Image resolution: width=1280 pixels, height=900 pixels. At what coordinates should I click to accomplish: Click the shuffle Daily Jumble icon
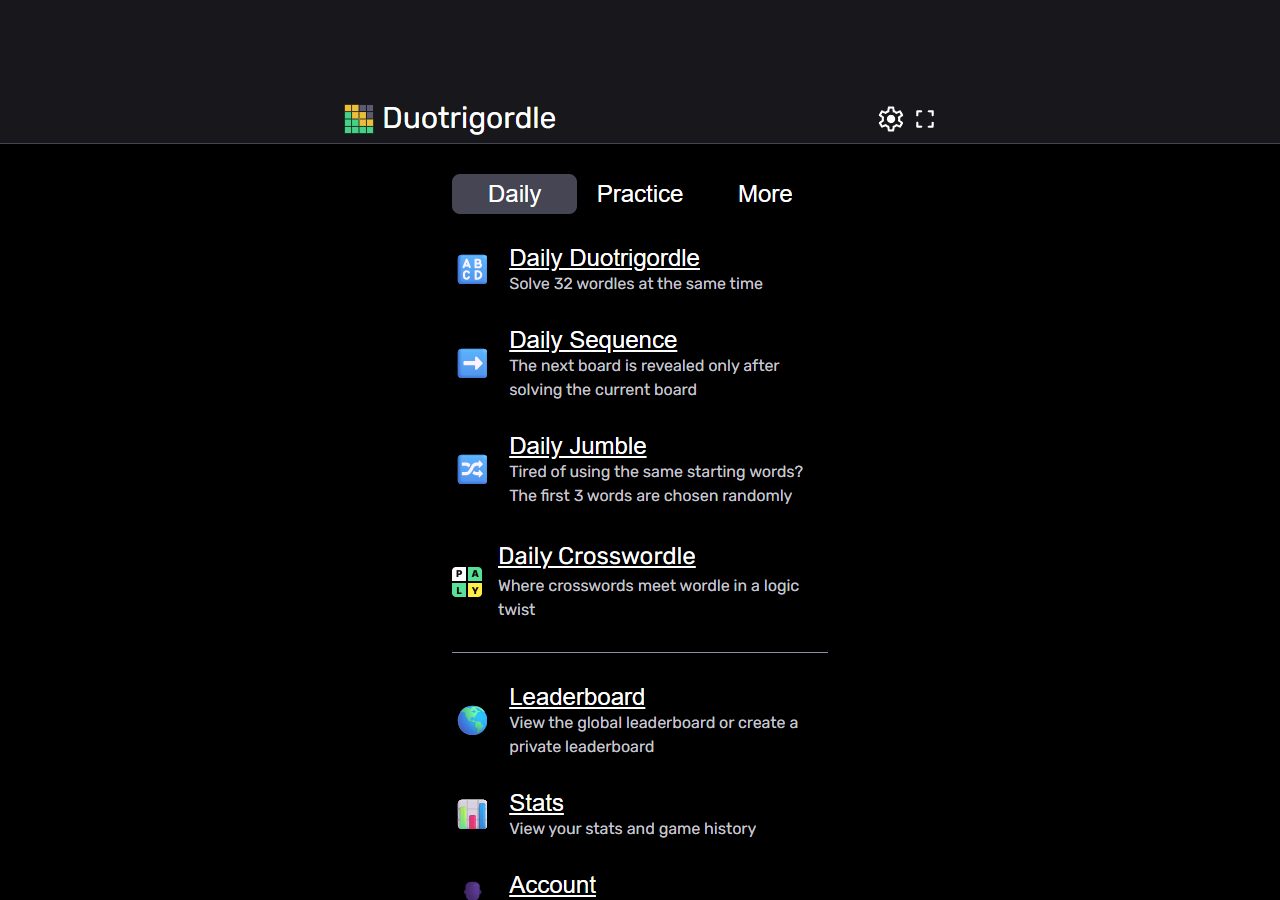click(x=472, y=469)
